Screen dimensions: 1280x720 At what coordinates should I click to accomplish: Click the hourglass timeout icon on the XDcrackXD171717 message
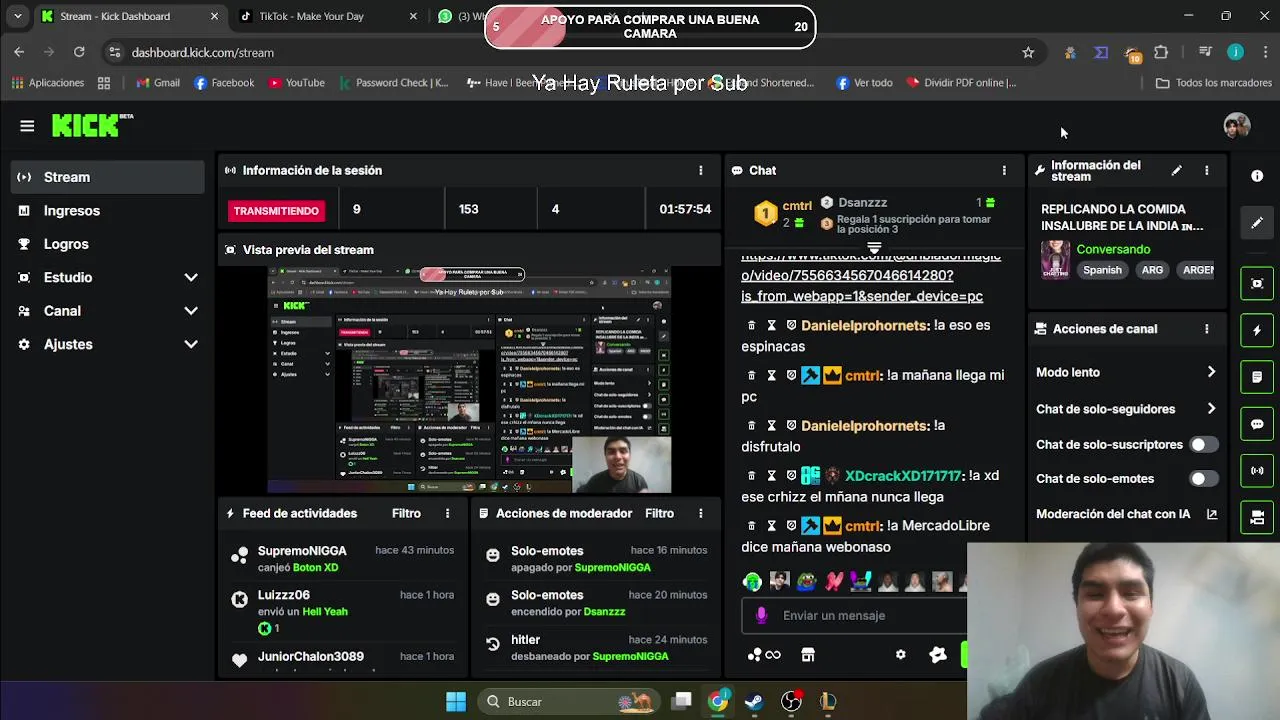(x=772, y=476)
